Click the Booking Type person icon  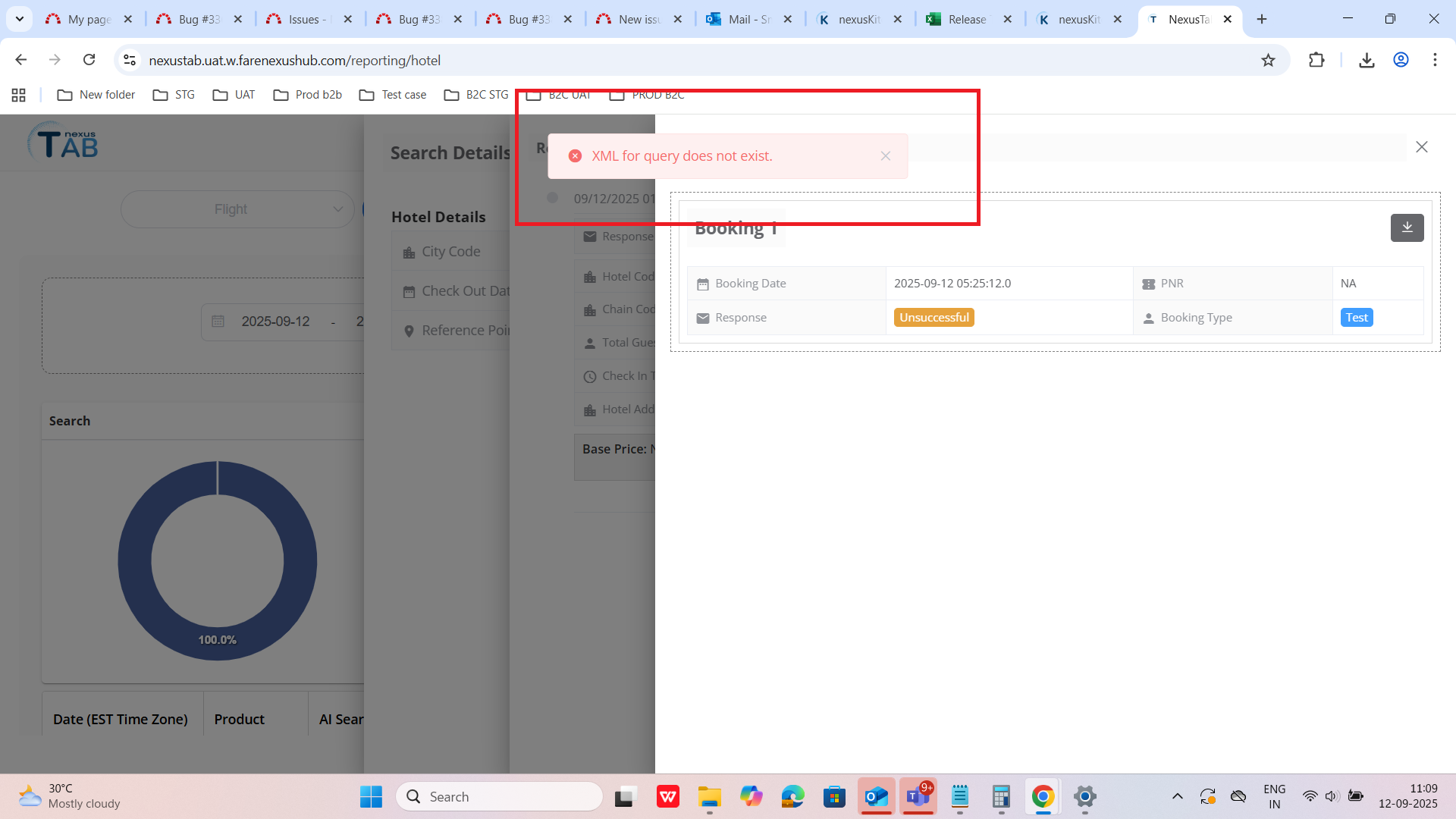pos(1148,318)
